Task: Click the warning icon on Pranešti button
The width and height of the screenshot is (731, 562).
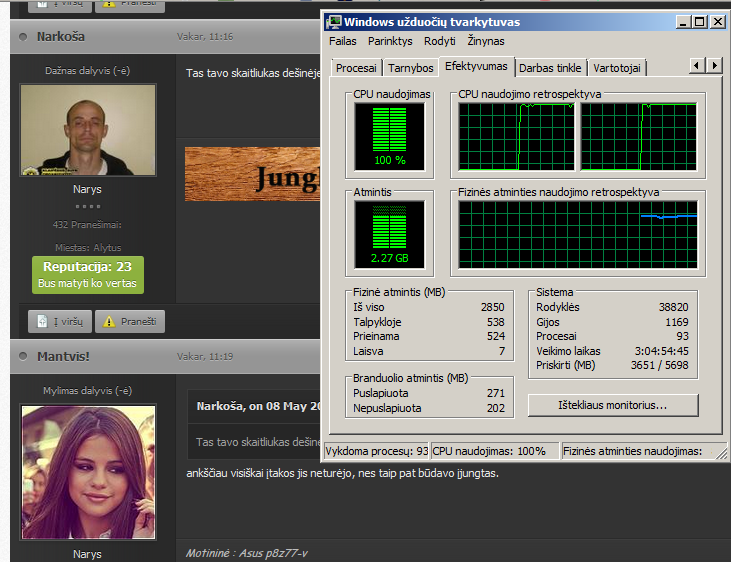Action: point(109,321)
